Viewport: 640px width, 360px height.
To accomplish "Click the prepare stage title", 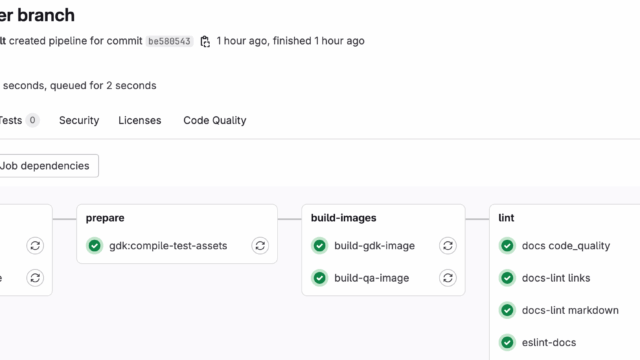I will 105,218.
